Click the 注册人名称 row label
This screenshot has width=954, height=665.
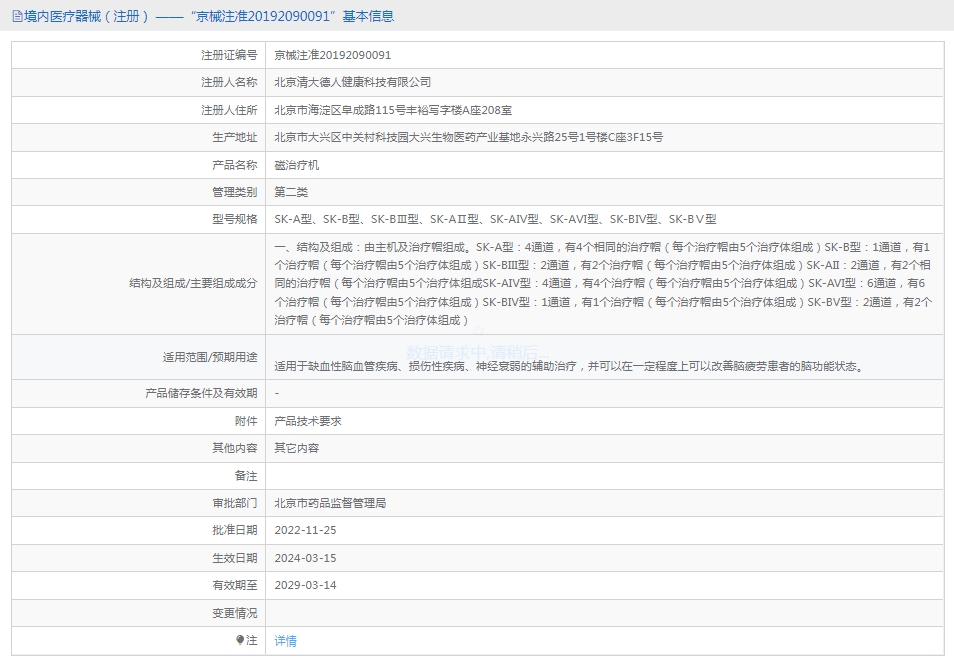[x=229, y=82]
